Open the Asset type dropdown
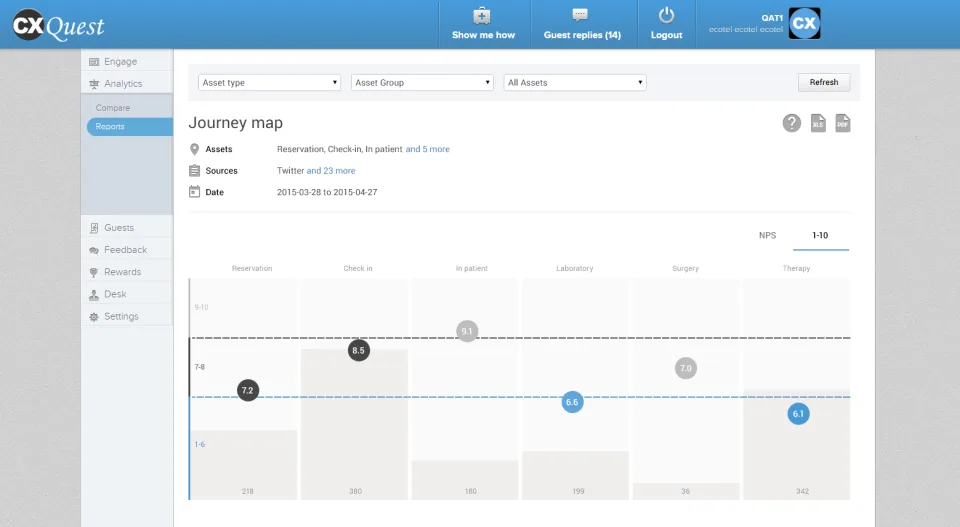 click(x=269, y=83)
